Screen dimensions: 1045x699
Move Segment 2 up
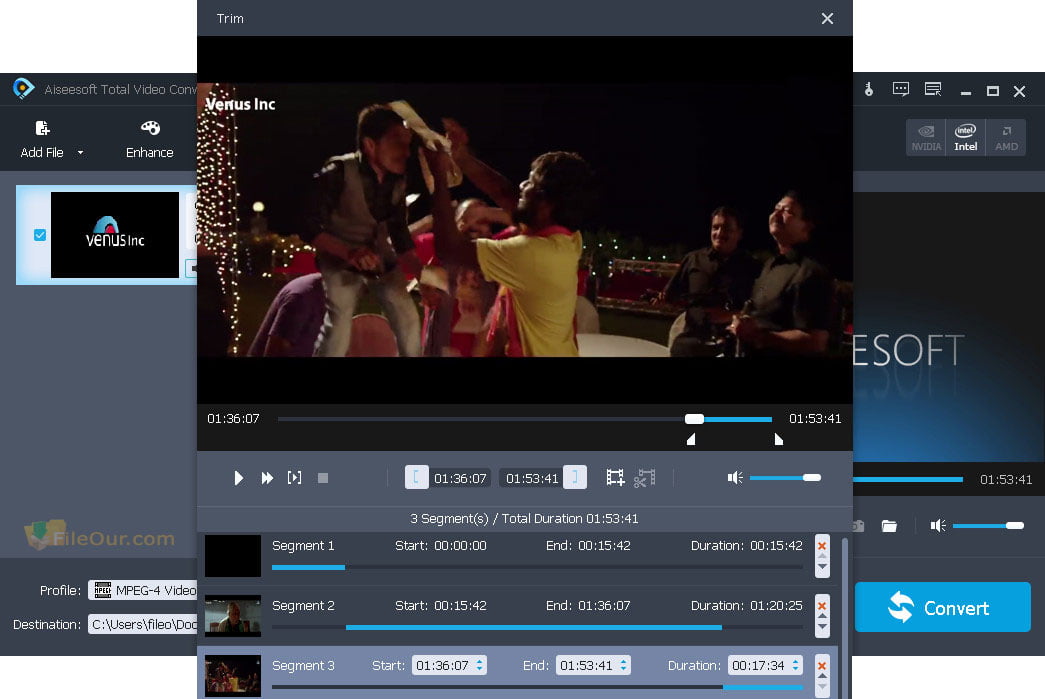pos(822,616)
